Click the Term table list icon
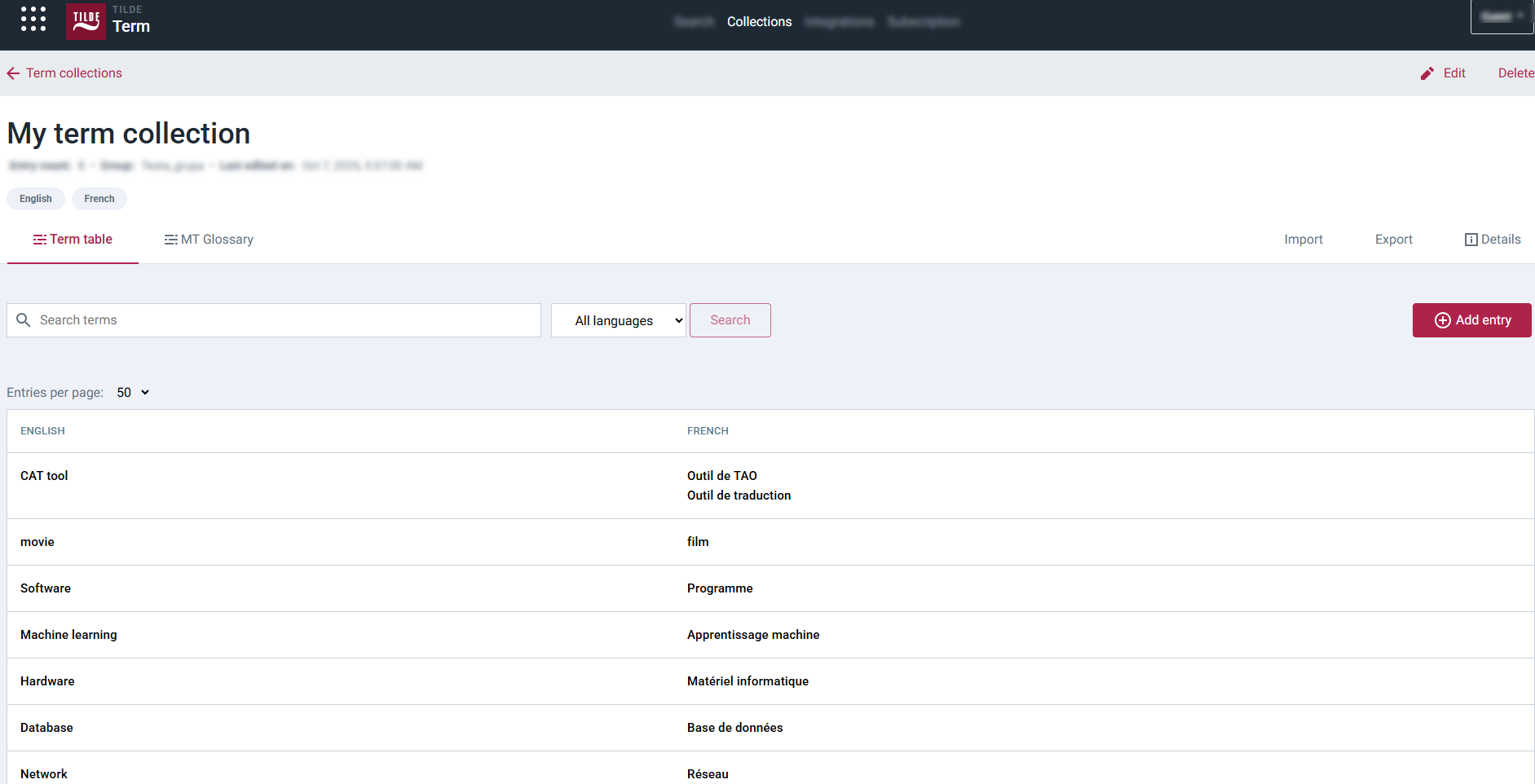The height and width of the screenshot is (784, 1535). 39,239
